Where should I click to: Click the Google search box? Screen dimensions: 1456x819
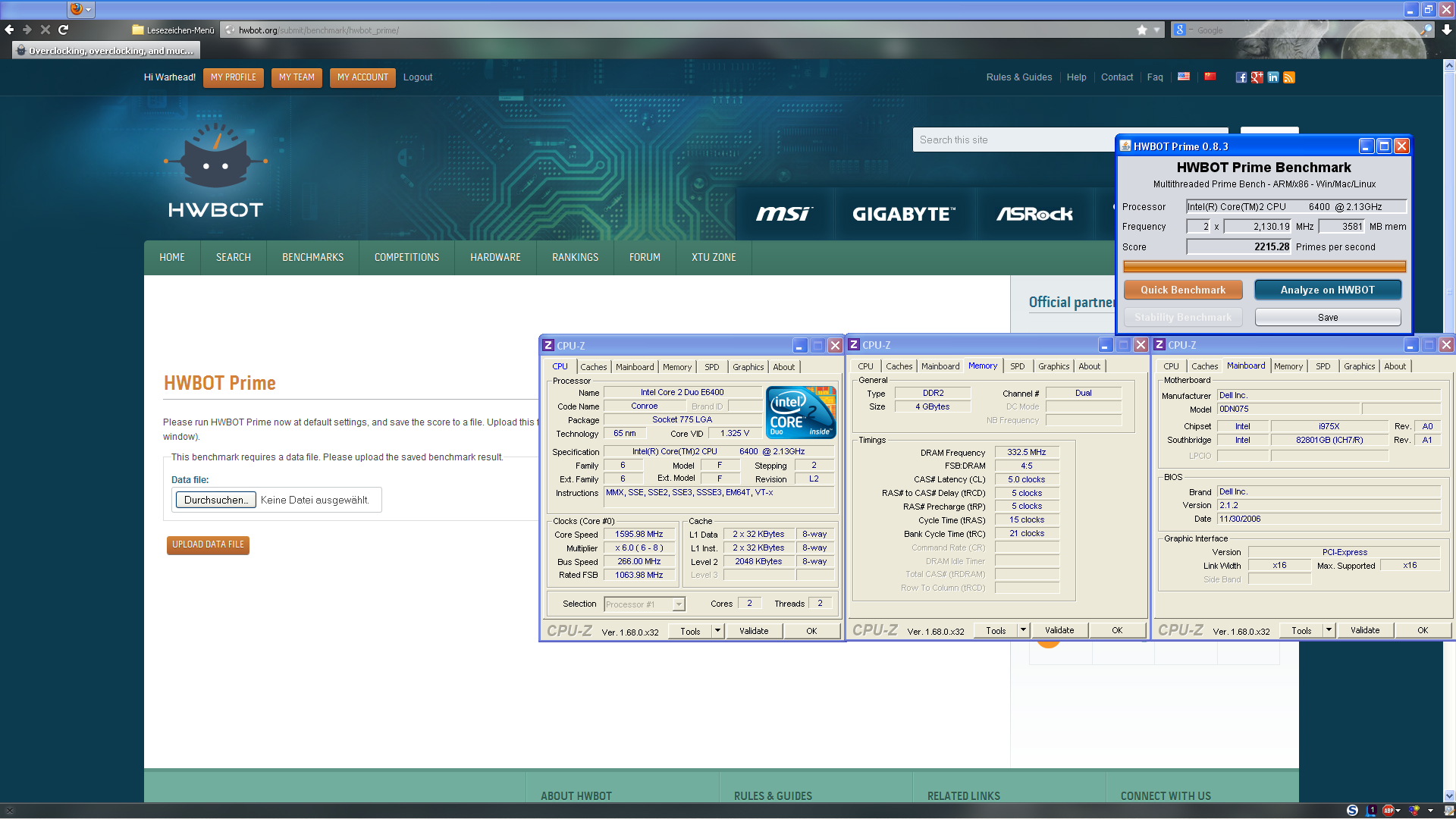coord(1304,30)
